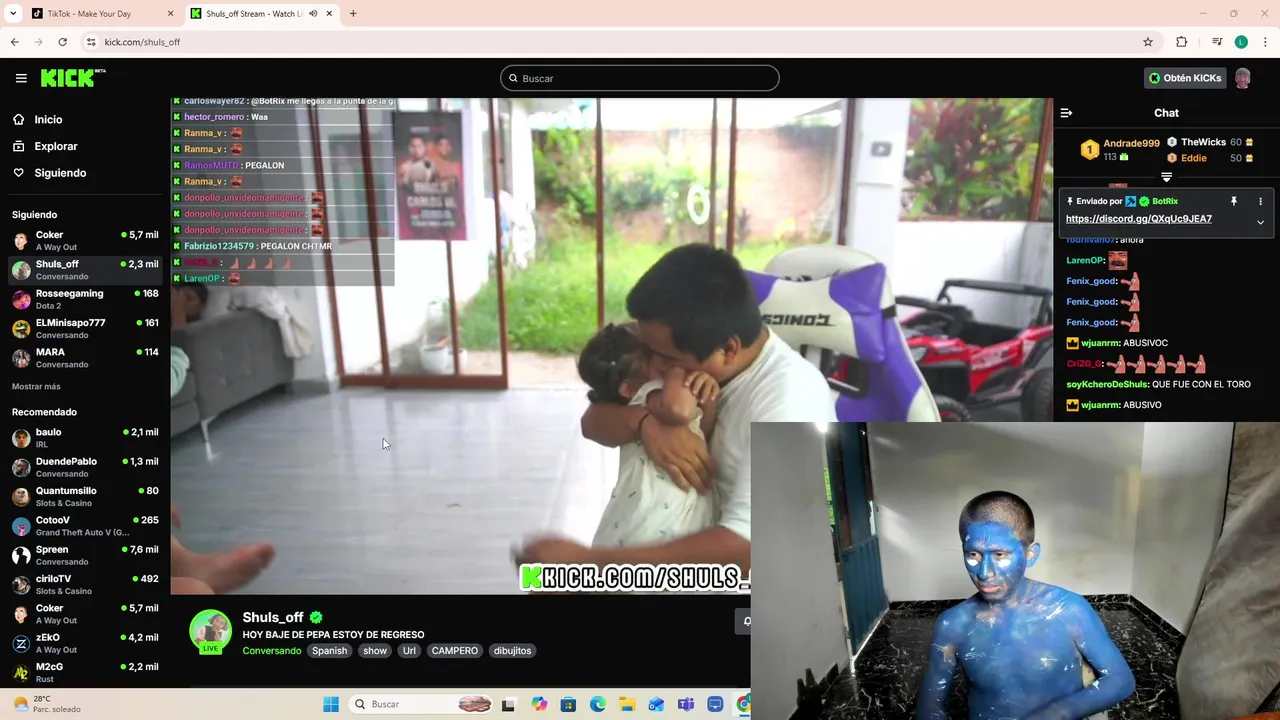Click BotRix name in pinned message
The image size is (1280, 720).
point(1165,201)
